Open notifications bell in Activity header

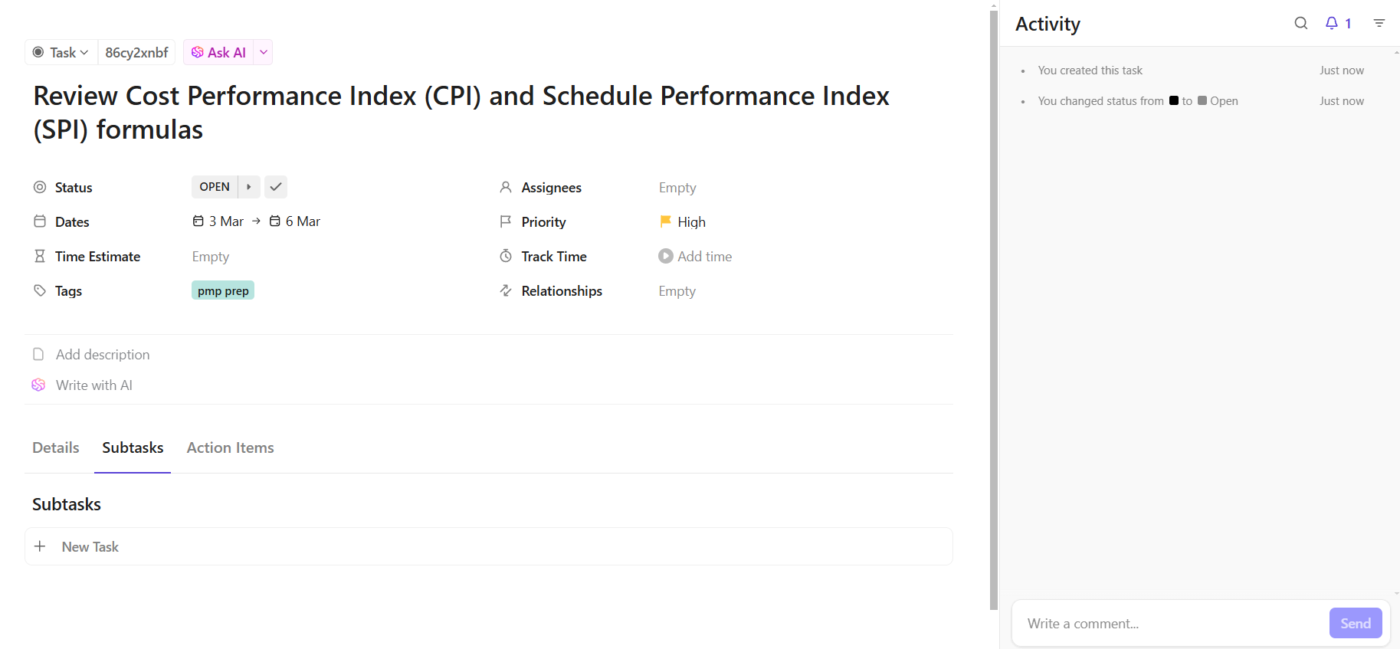click(x=1332, y=23)
